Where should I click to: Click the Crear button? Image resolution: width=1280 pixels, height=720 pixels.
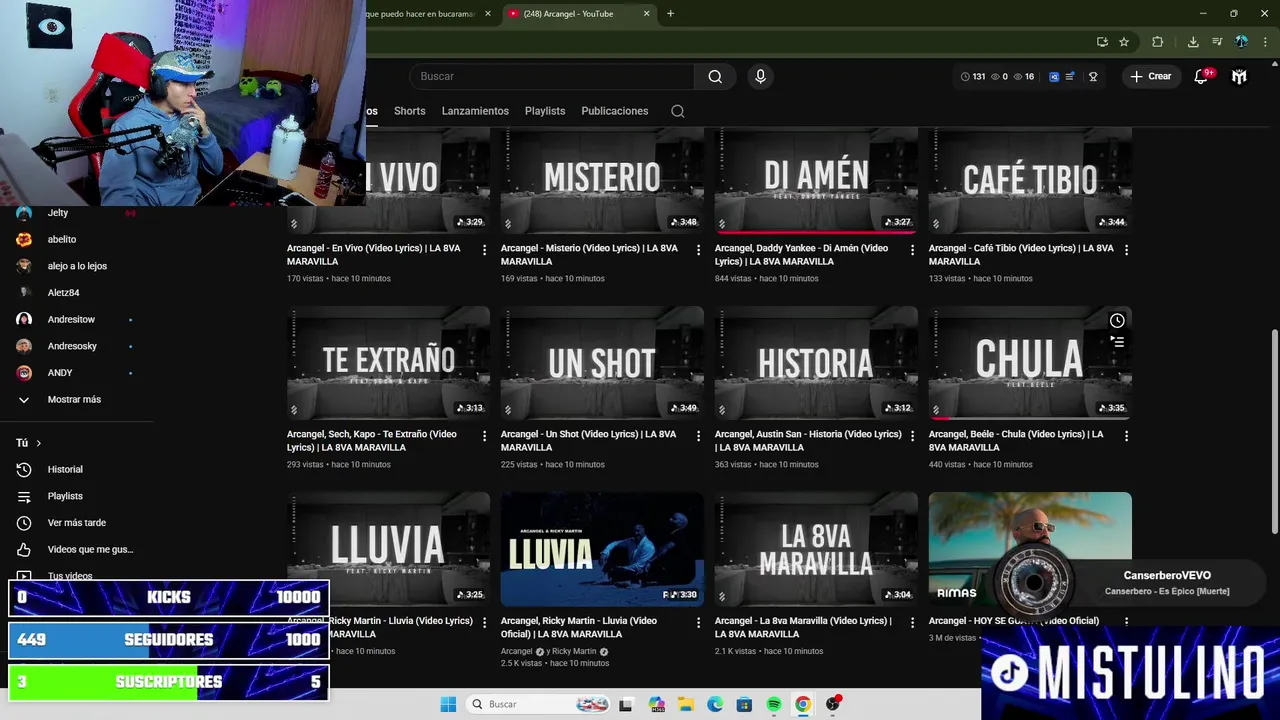click(1150, 76)
